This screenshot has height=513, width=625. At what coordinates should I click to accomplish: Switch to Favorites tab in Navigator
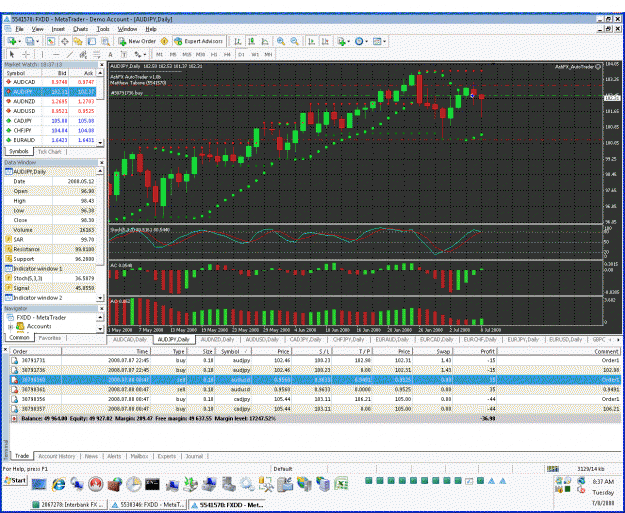click(50, 338)
